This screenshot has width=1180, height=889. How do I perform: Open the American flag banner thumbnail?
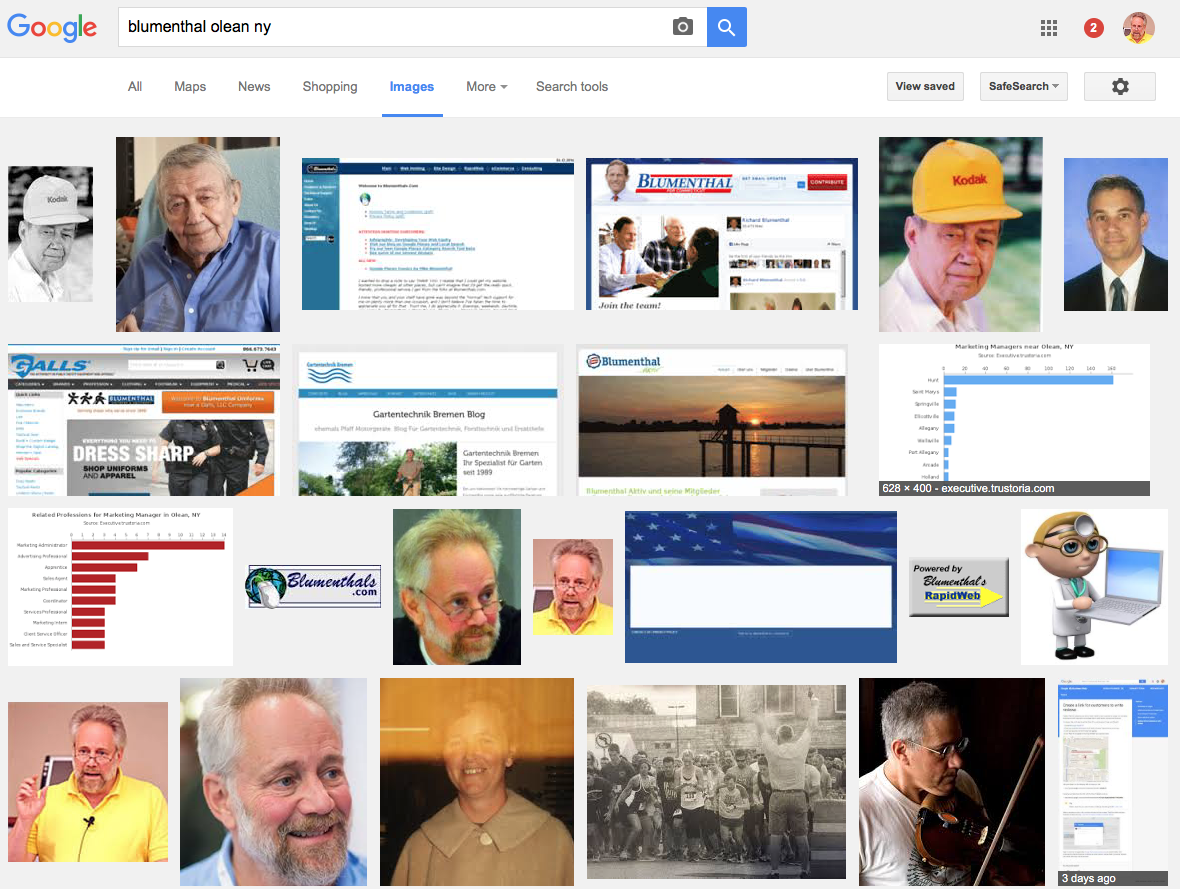(761, 587)
